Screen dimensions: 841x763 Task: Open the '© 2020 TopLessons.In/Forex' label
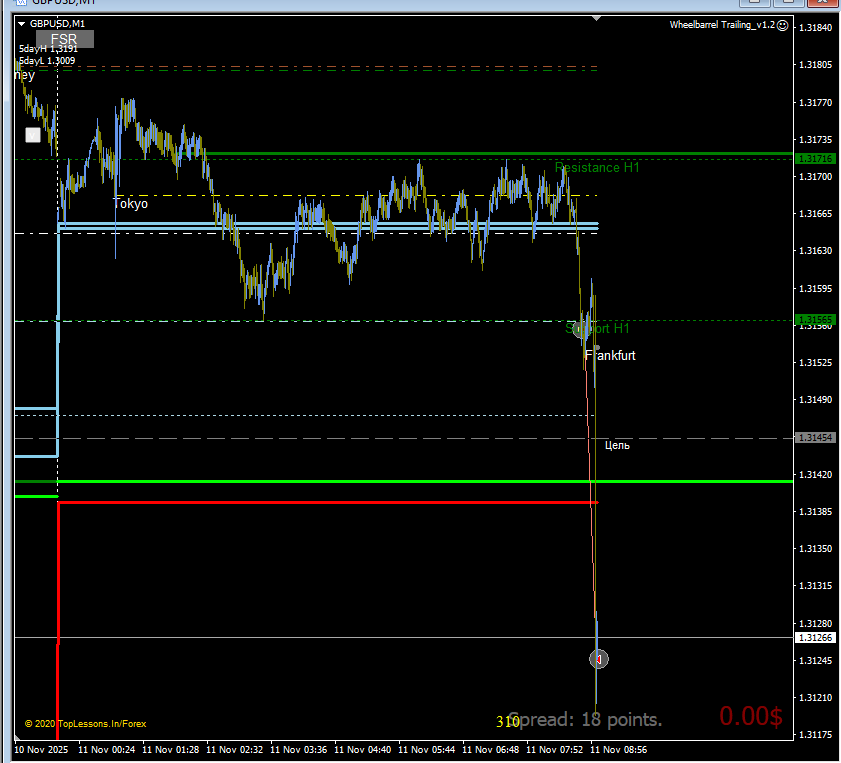86,724
